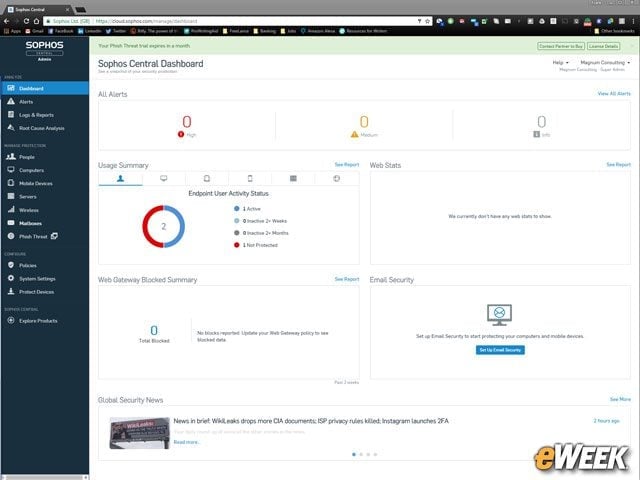
Task: Select the mobile phone tab in Usage Summary
Action: (250, 178)
